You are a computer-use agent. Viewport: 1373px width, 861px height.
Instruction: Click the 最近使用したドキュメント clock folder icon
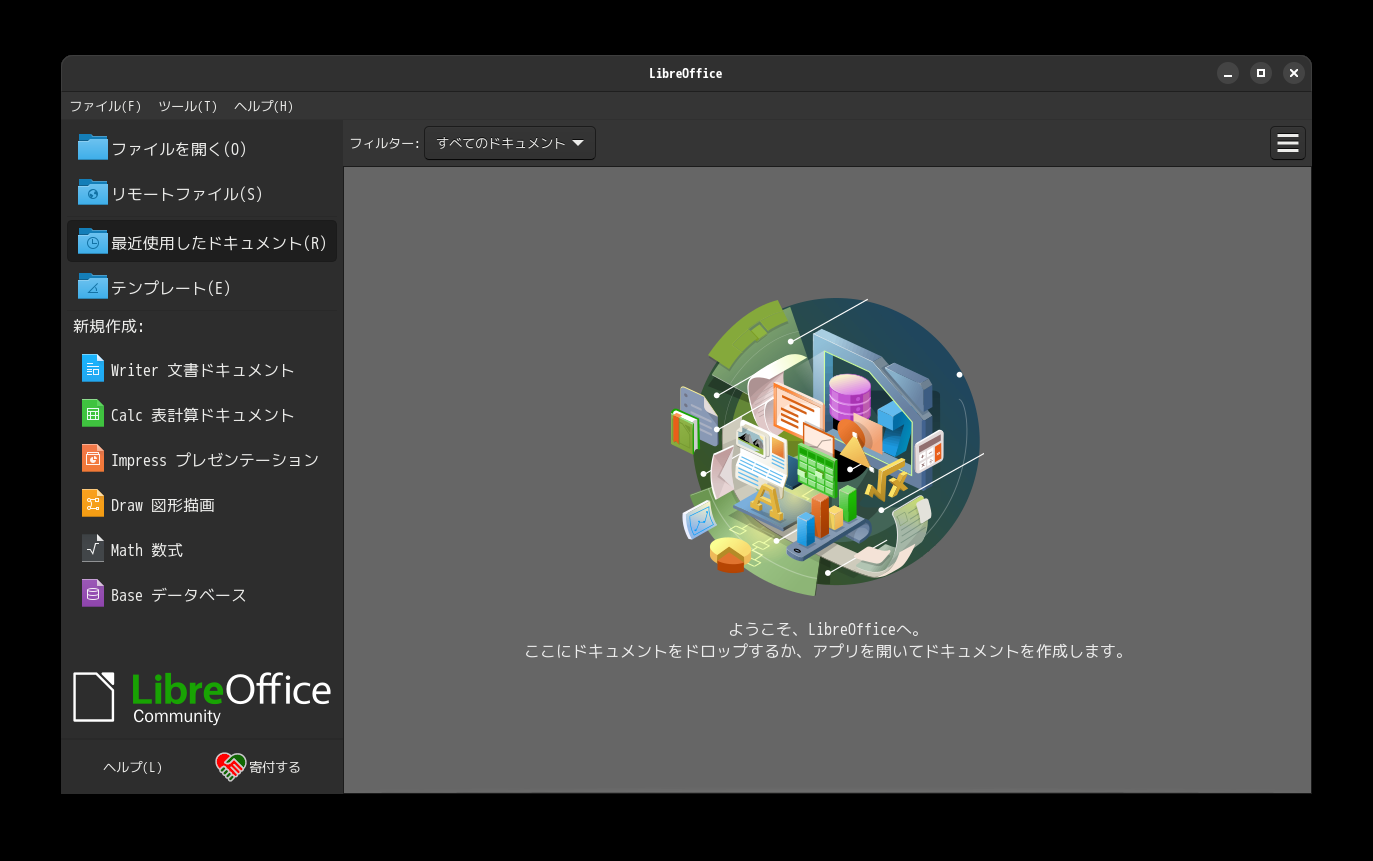pos(93,242)
